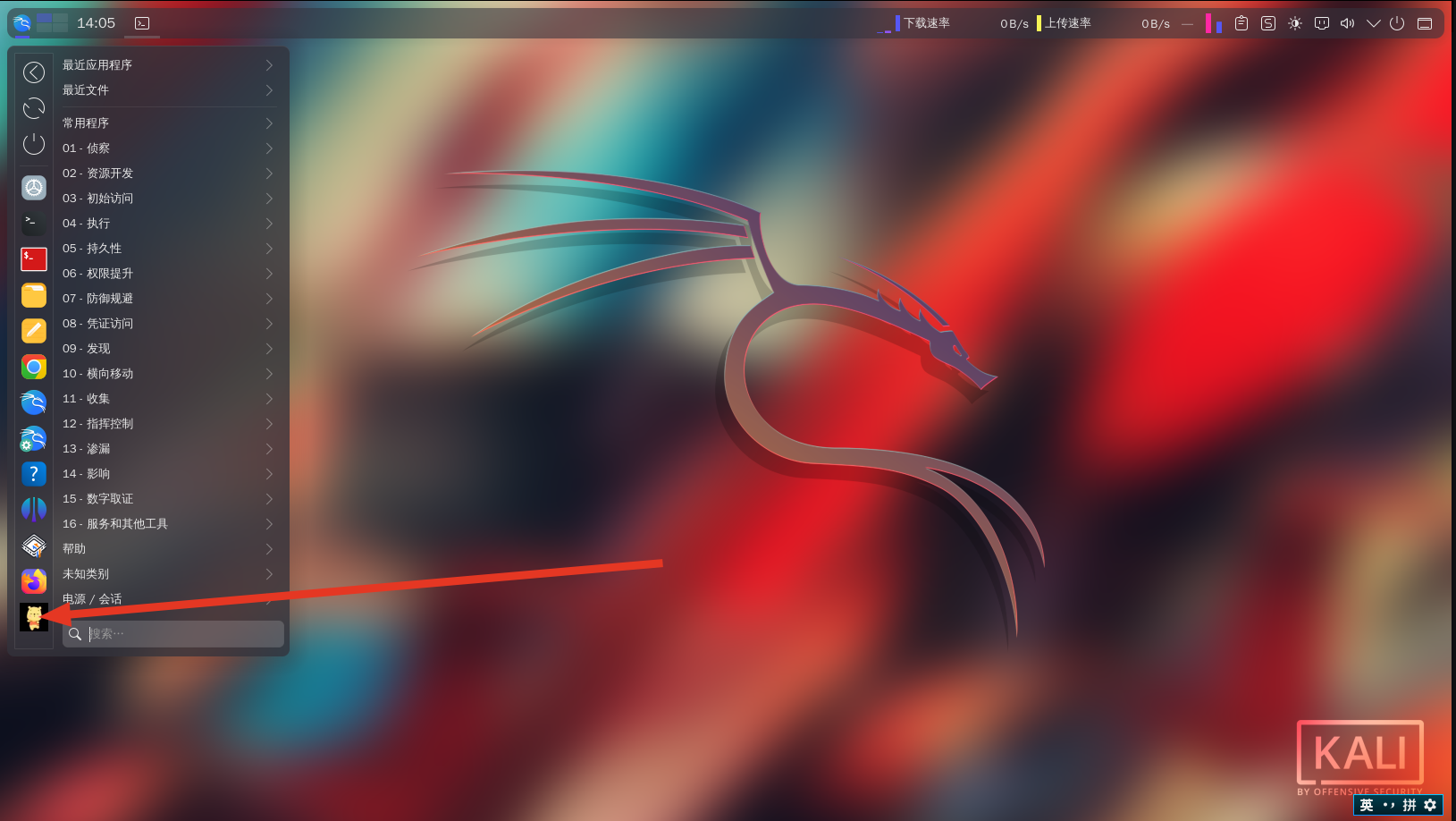Viewport: 1456px width, 821px height.
Task: Open the text editor (yellow pencil icon)
Action: pos(34,331)
